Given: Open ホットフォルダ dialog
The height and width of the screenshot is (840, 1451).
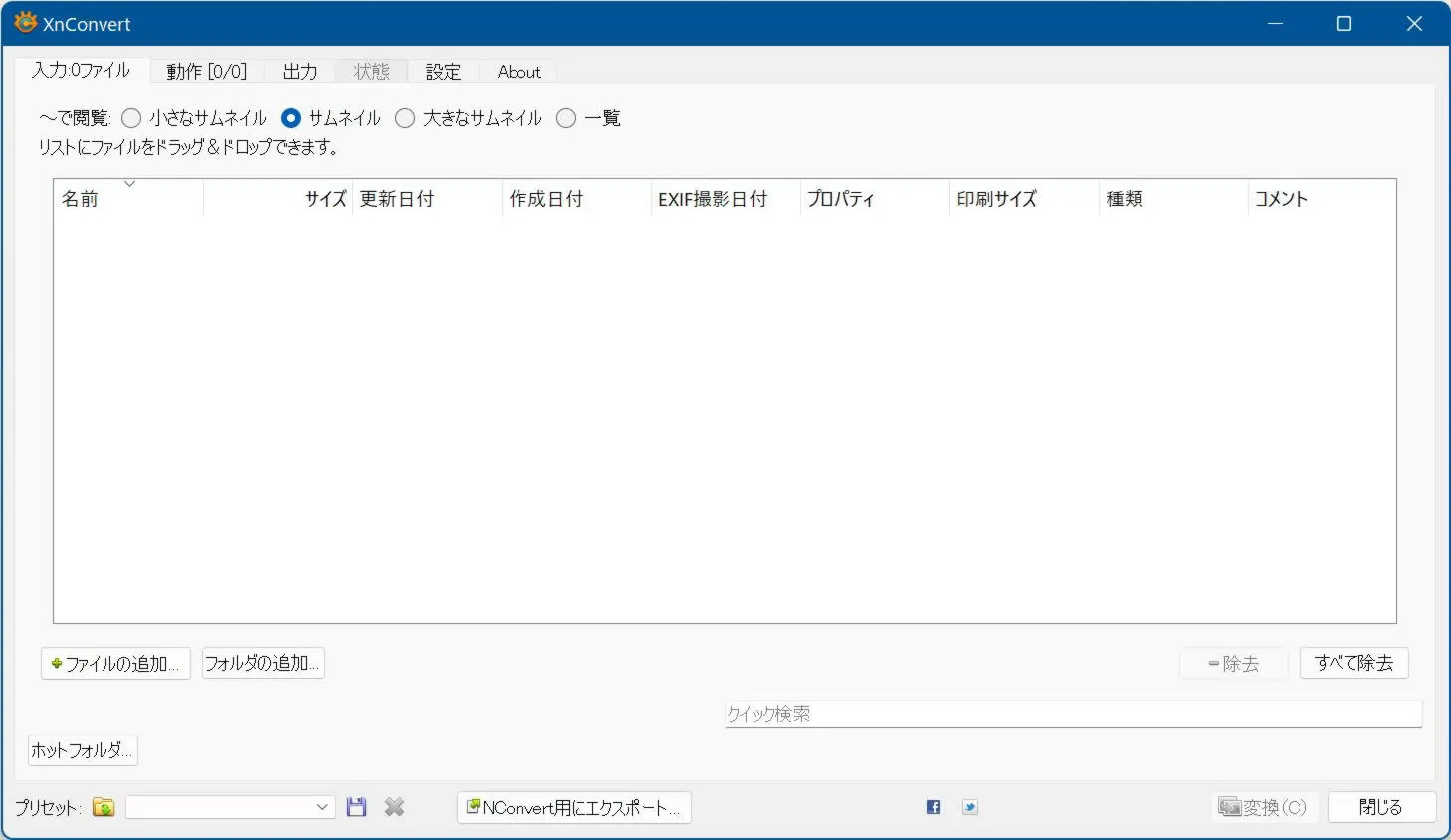Looking at the screenshot, I should [83, 750].
